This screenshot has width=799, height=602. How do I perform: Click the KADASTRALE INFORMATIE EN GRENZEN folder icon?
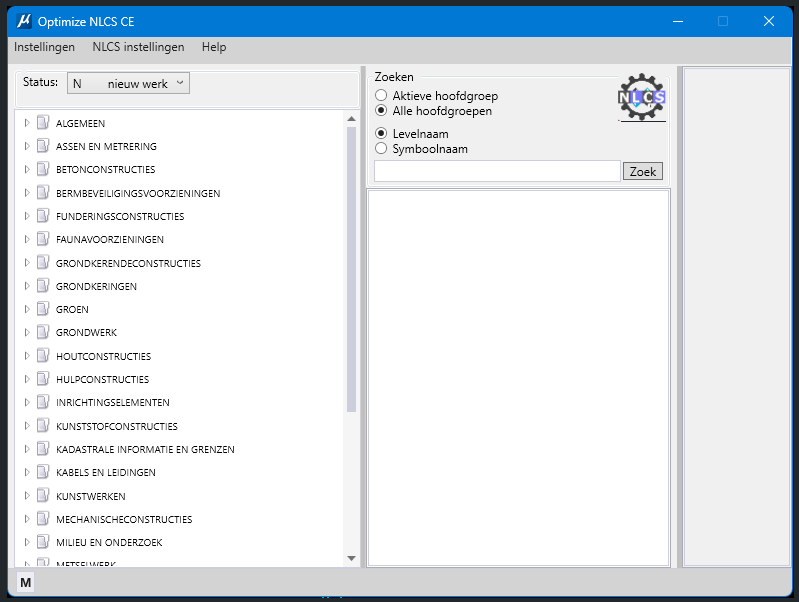pyautogui.click(x=43, y=449)
